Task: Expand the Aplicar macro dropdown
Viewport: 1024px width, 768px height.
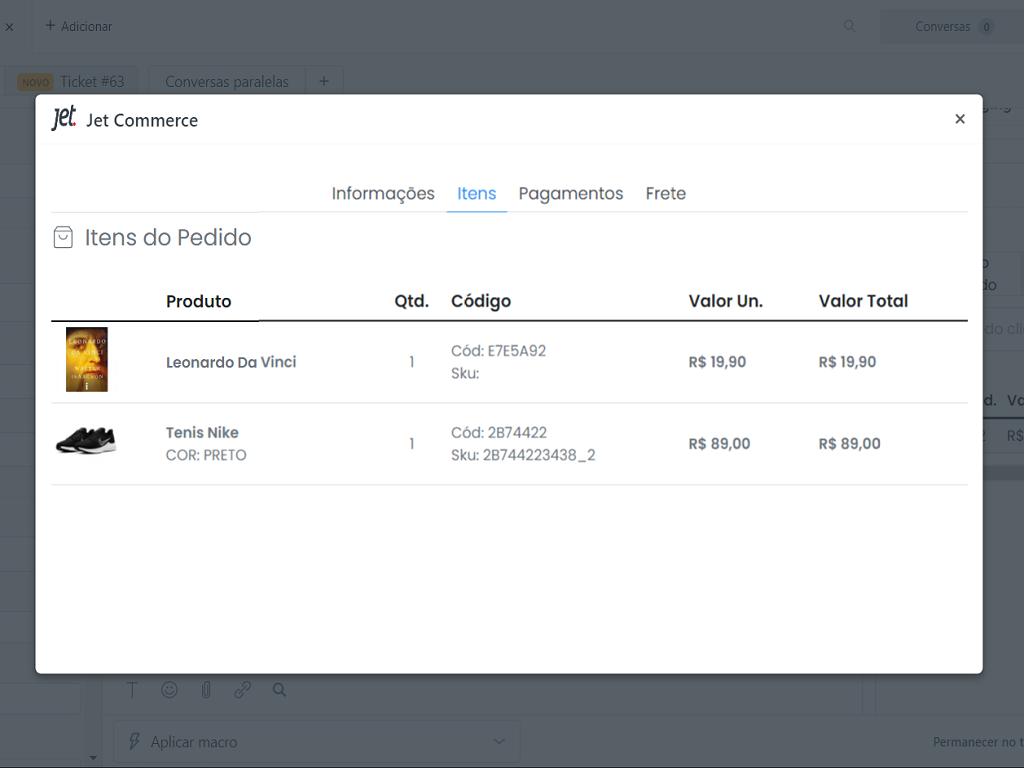Action: pos(499,742)
